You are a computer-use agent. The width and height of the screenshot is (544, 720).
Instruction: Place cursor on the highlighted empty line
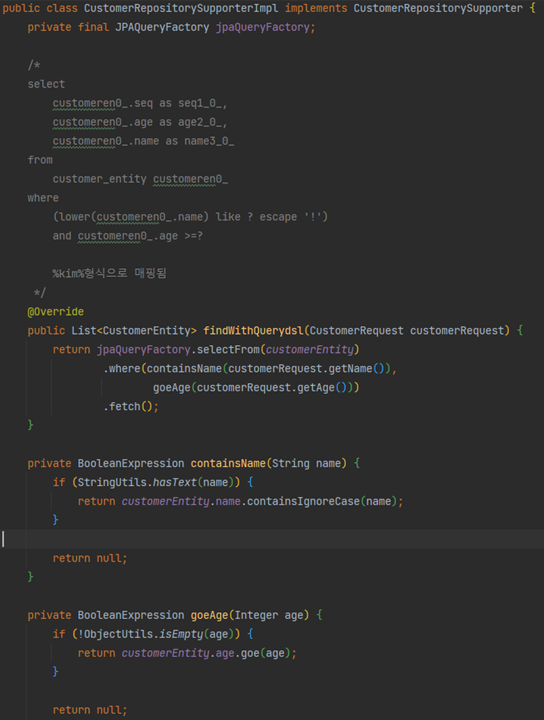272,539
